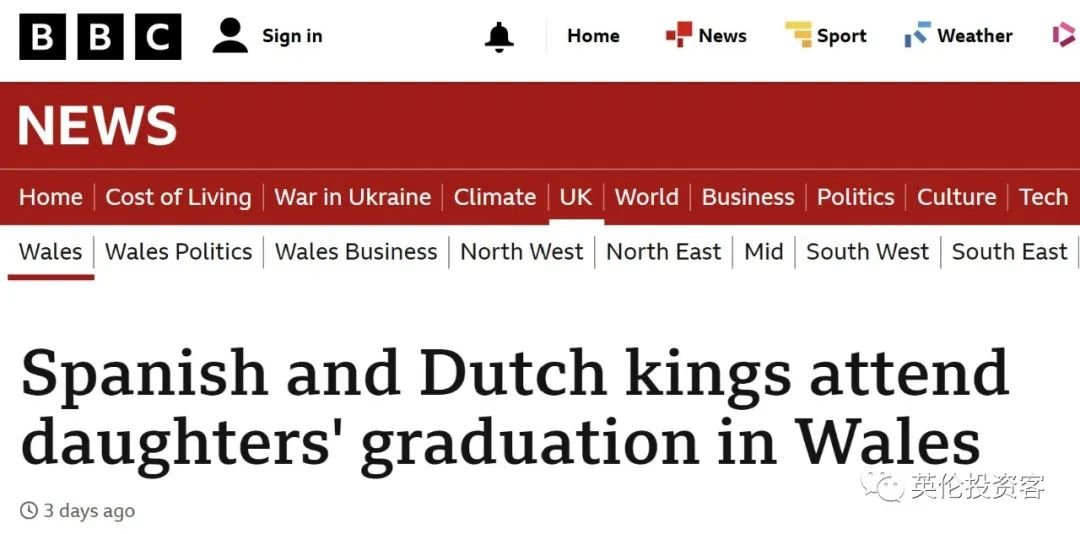This screenshot has height=534, width=1080.
Task: Choose the North West region tab
Action: 521,252
